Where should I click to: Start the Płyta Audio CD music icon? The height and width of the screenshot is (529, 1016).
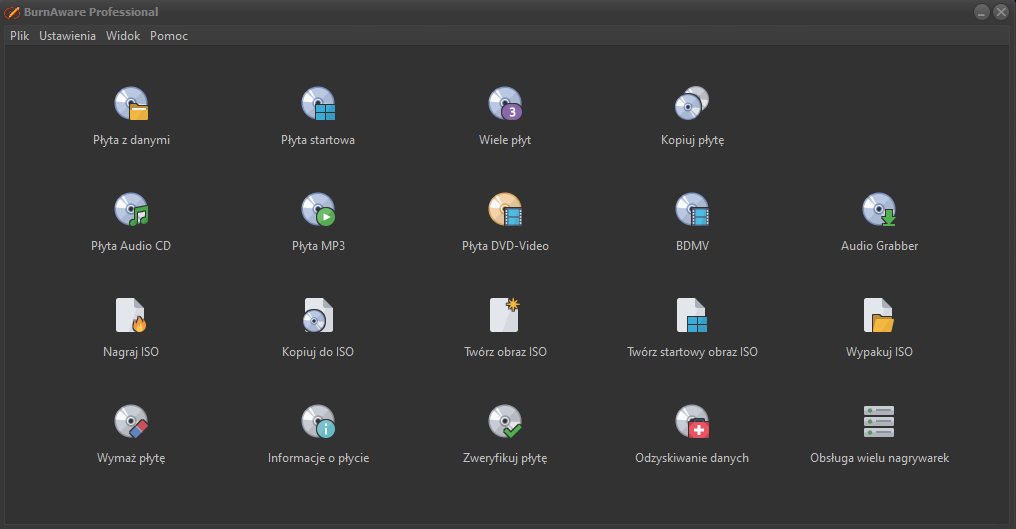[x=132, y=209]
